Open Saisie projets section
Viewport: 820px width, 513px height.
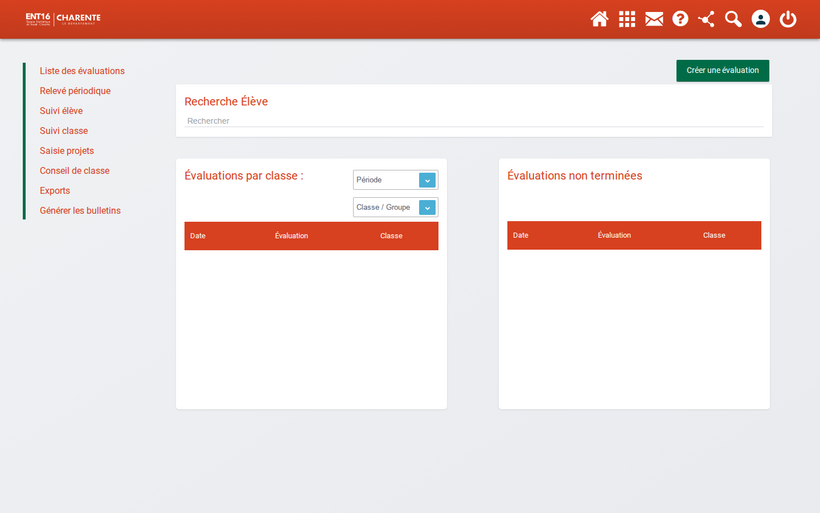pos(67,151)
